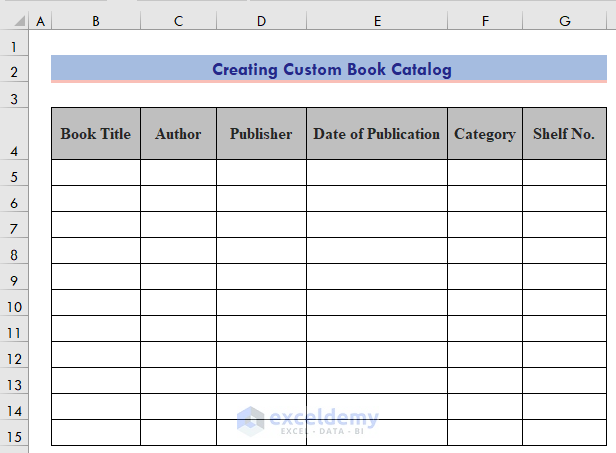
Task: Select column A header
Action: click(40, 21)
